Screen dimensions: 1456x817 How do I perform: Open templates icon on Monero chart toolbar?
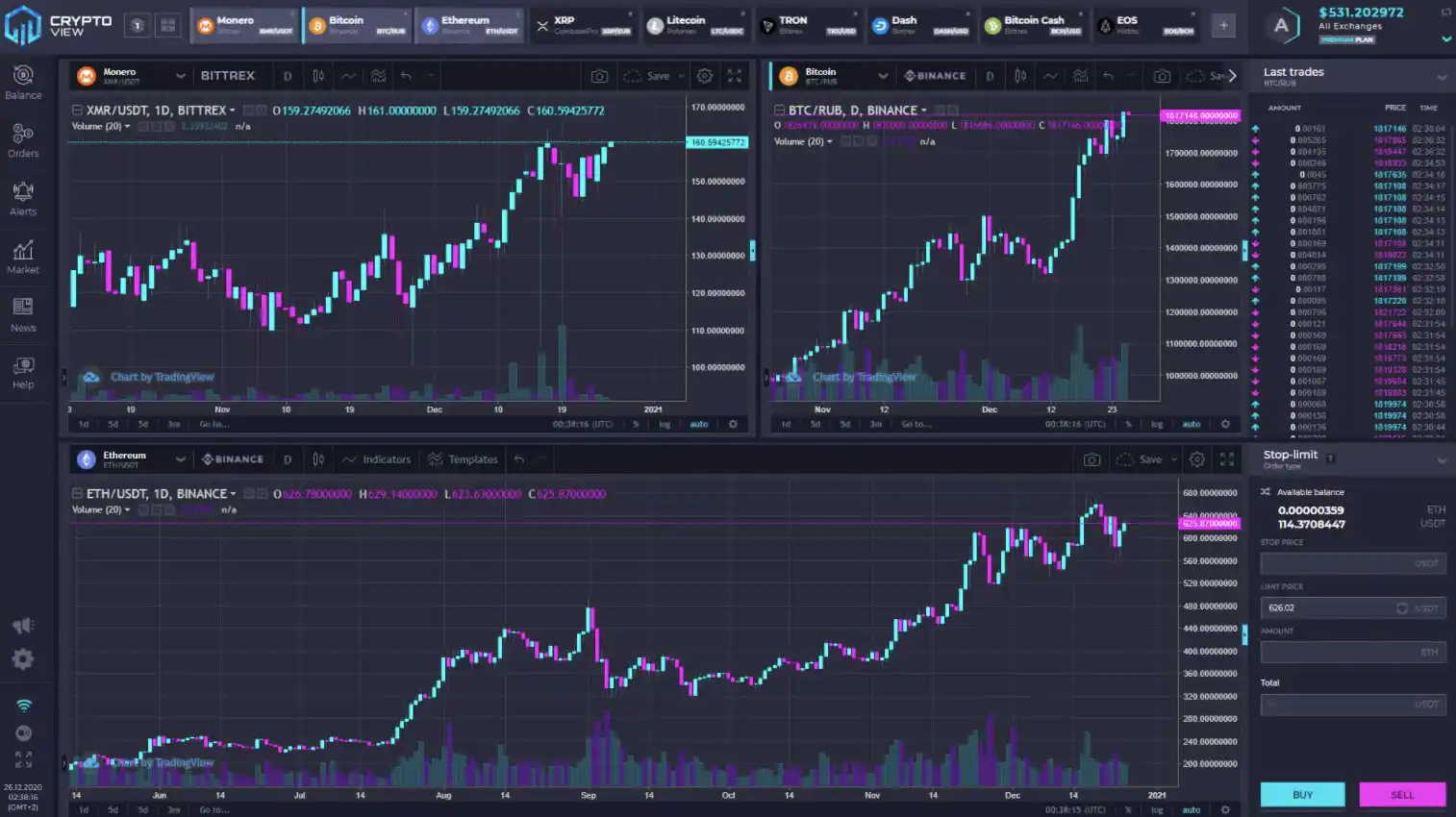click(379, 76)
